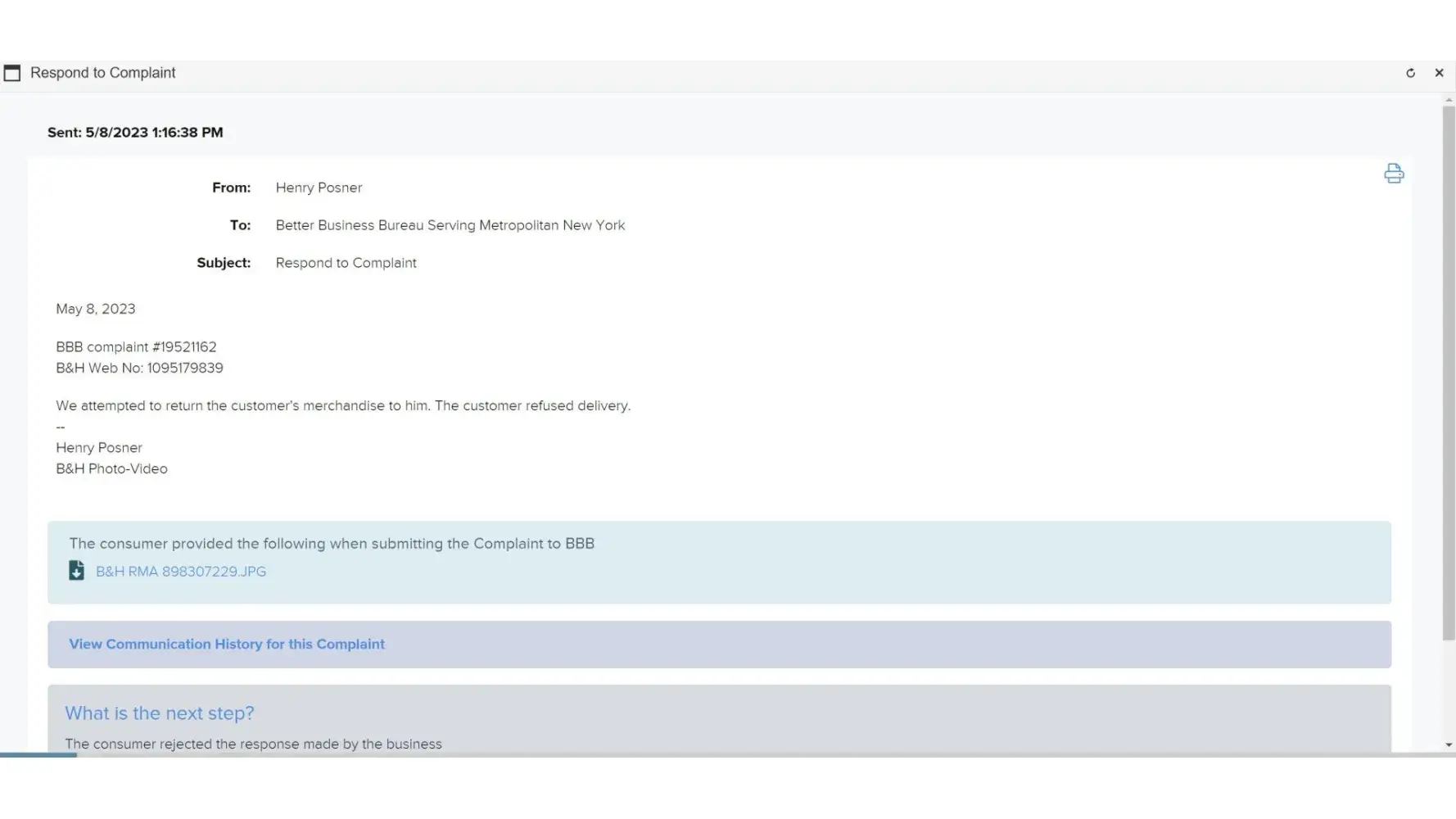Click the B&H Photo-Video signature line
This screenshot has height=819, width=1456.
pyautogui.click(x=111, y=469)
